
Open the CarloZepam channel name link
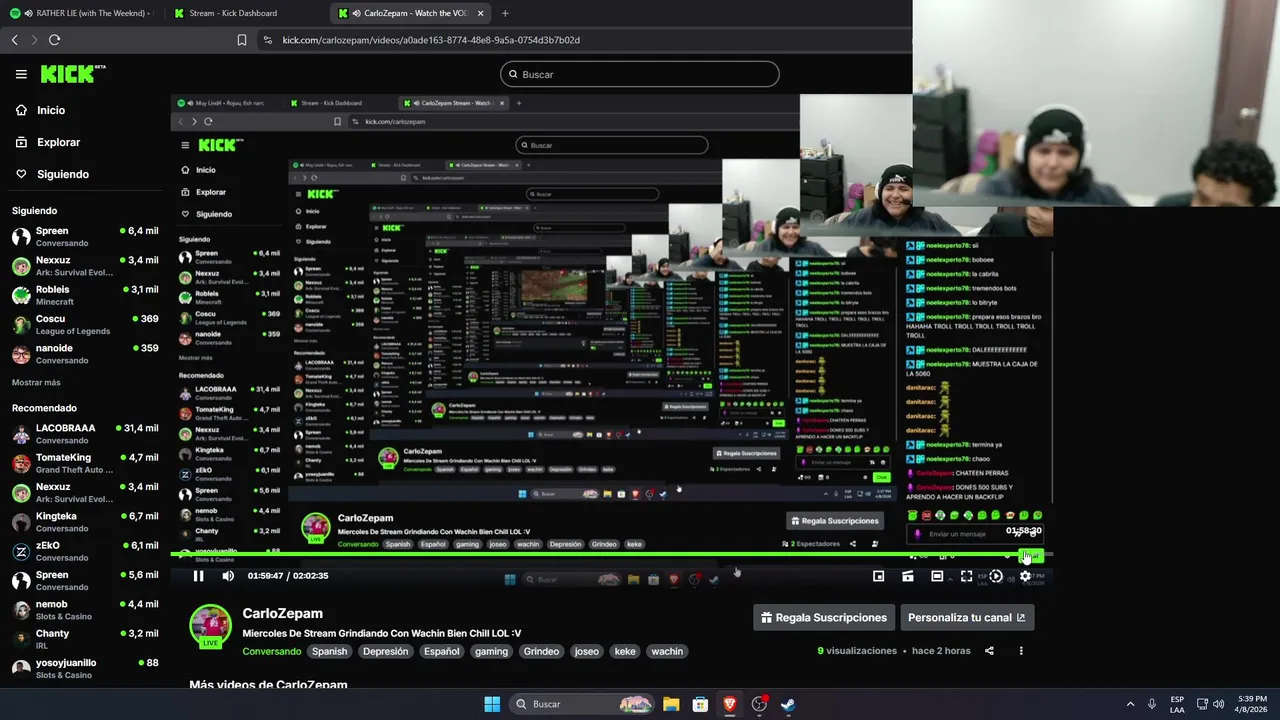tap(283, 613)
